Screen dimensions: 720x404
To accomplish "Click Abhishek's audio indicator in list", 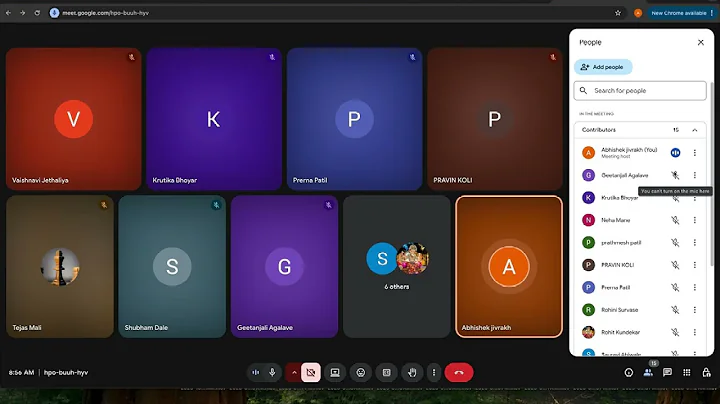I will [675, 152].
